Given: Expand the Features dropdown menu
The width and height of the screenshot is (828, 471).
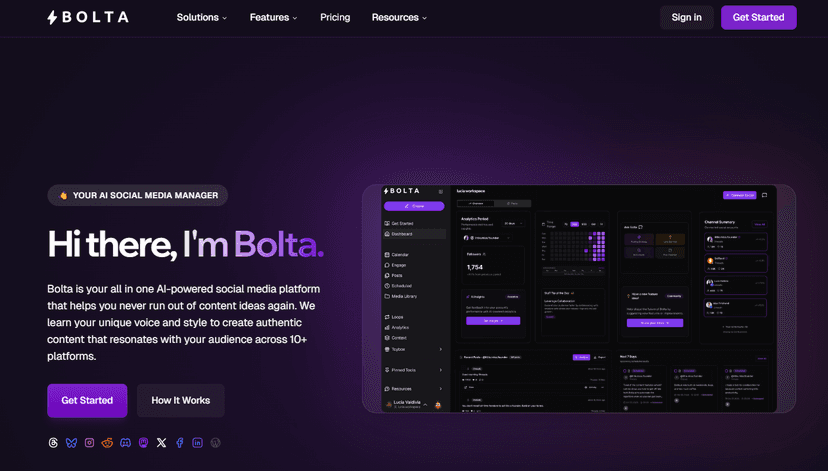Looking at the screenshot, I should coord(274,17).
